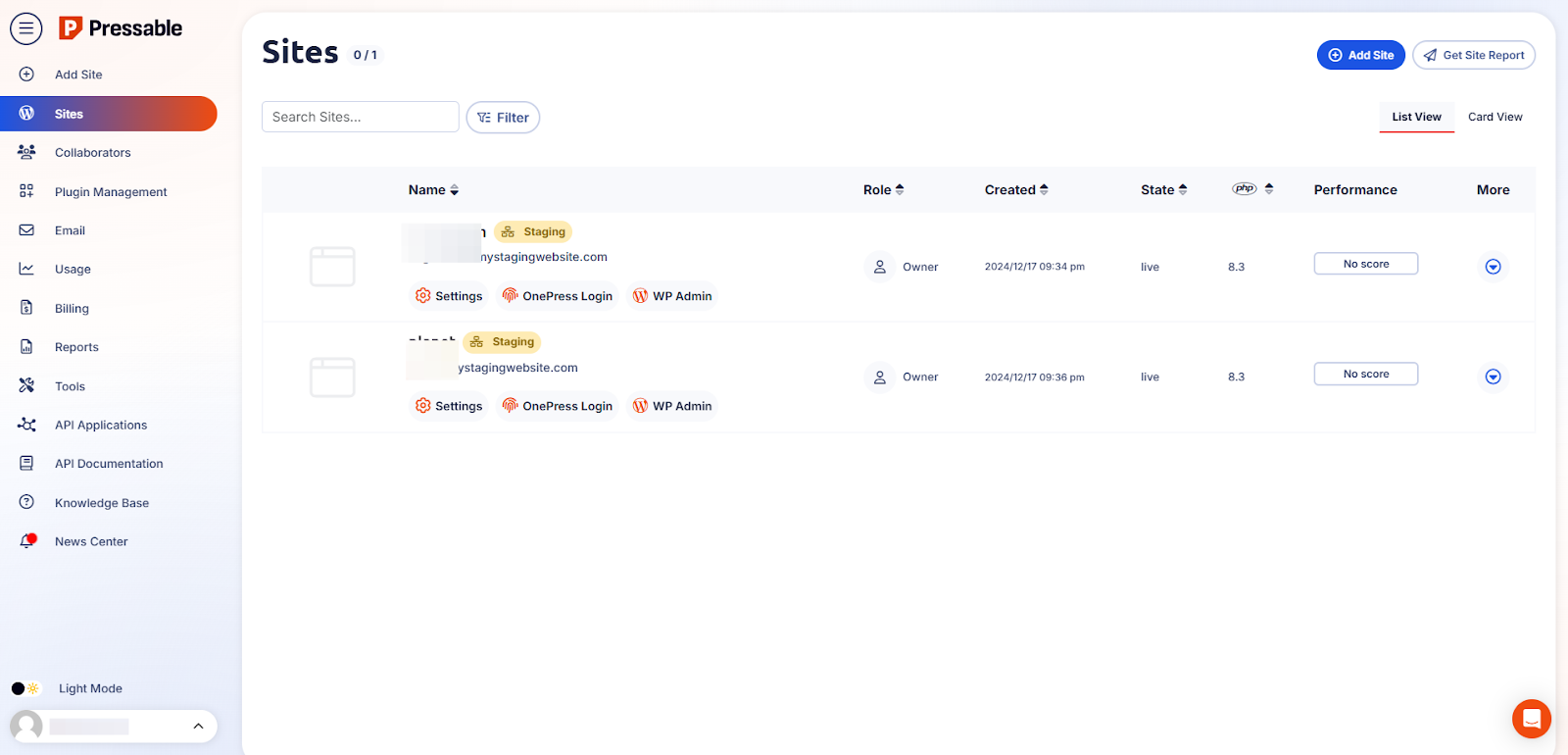Click OnePress Login for the first site
Image resolution: width=1568 pixels, height=755 pixels.
click(557, 296)
